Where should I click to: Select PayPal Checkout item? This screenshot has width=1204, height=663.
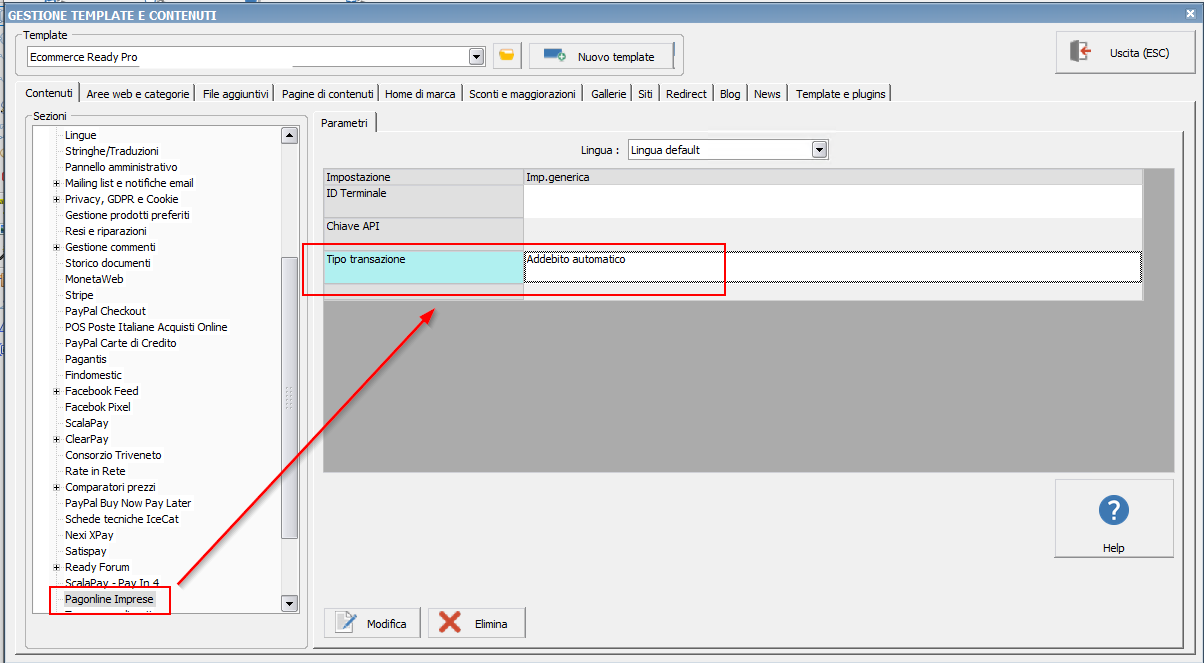click(105, 311)
